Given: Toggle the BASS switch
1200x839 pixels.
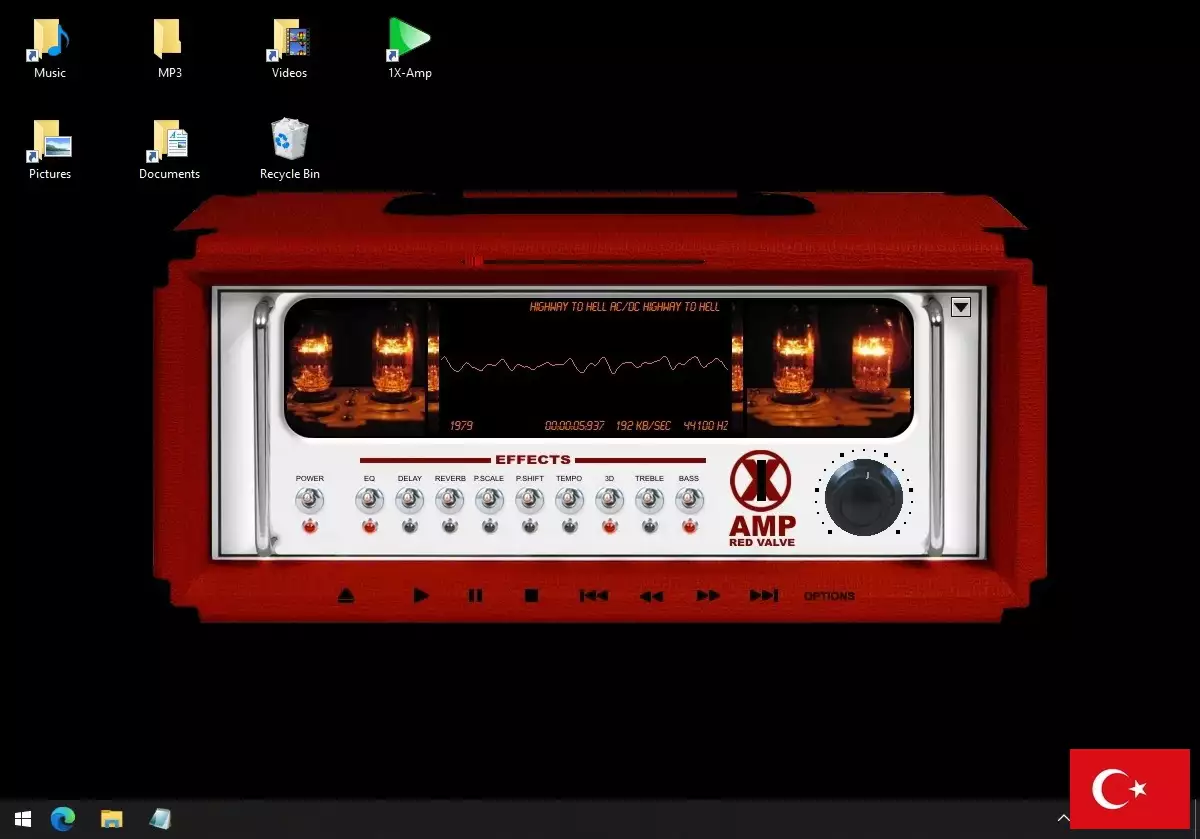Looking at the screenshot, I should (x=689, y=501).
